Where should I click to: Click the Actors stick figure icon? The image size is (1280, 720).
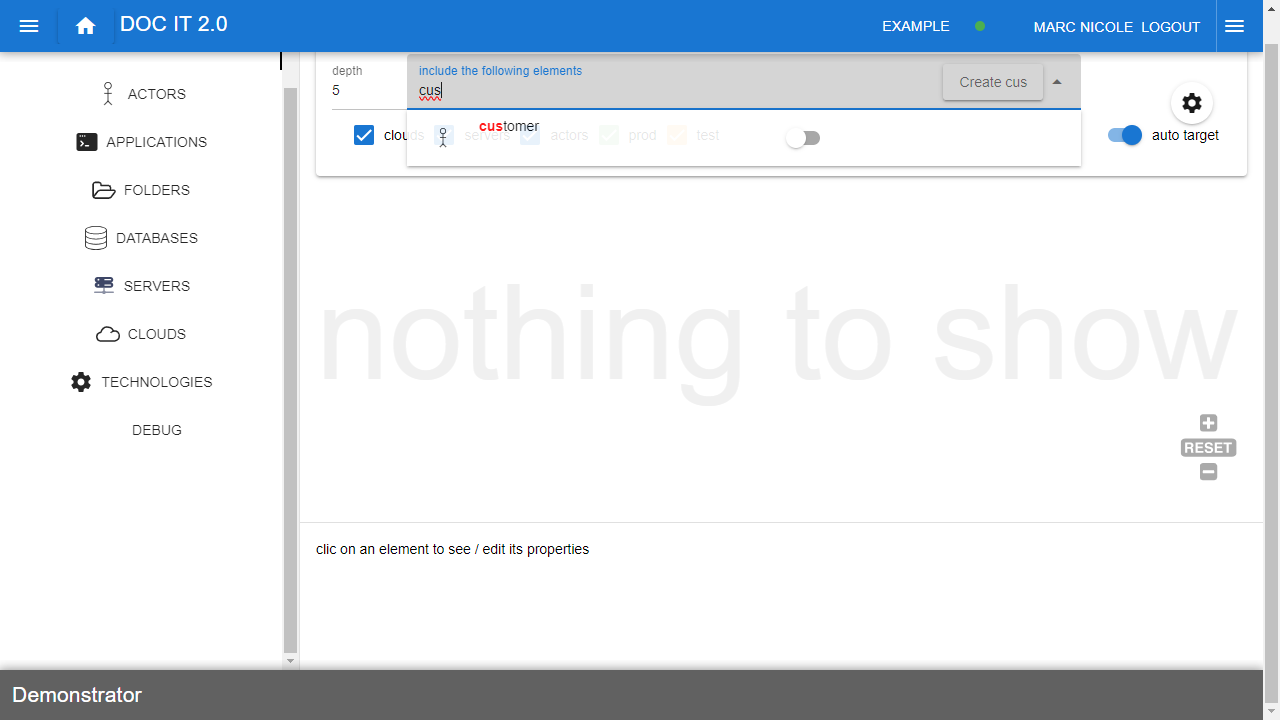(x=108, y=94)
